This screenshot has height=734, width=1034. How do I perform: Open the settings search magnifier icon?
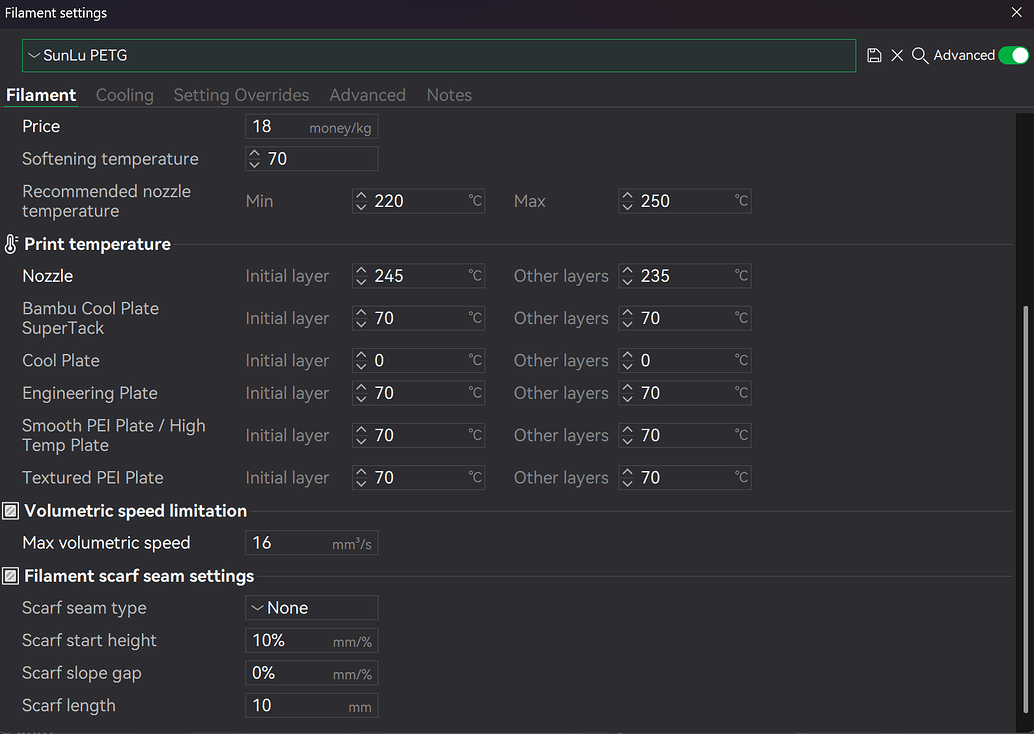click(x=920, y=55)
